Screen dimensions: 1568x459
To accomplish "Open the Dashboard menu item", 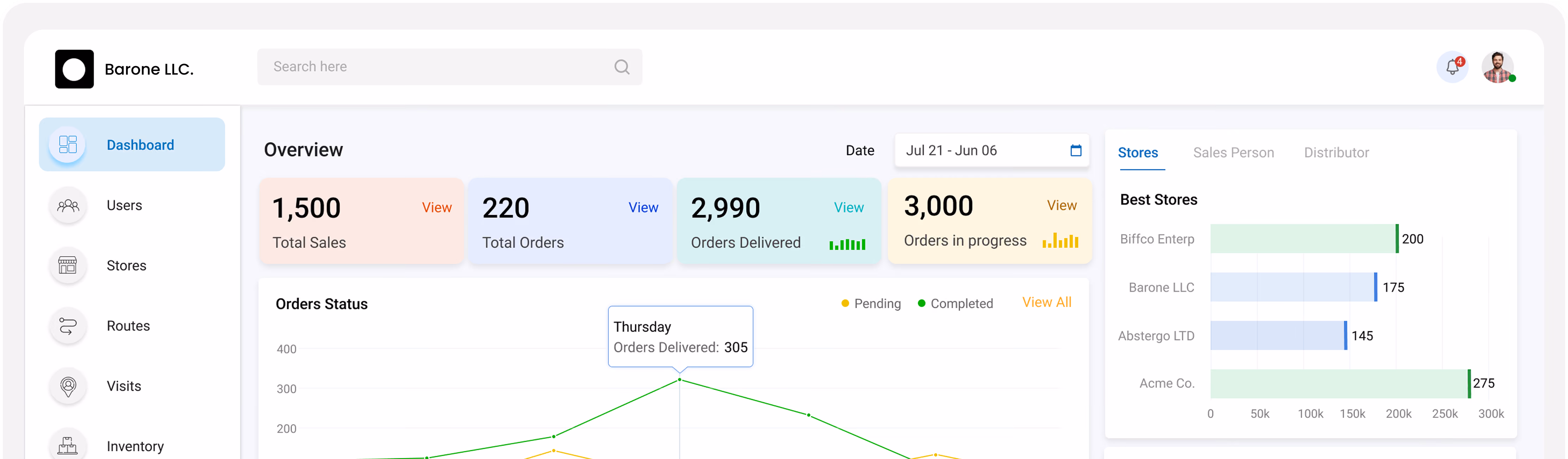I will [x=132, y=144].
